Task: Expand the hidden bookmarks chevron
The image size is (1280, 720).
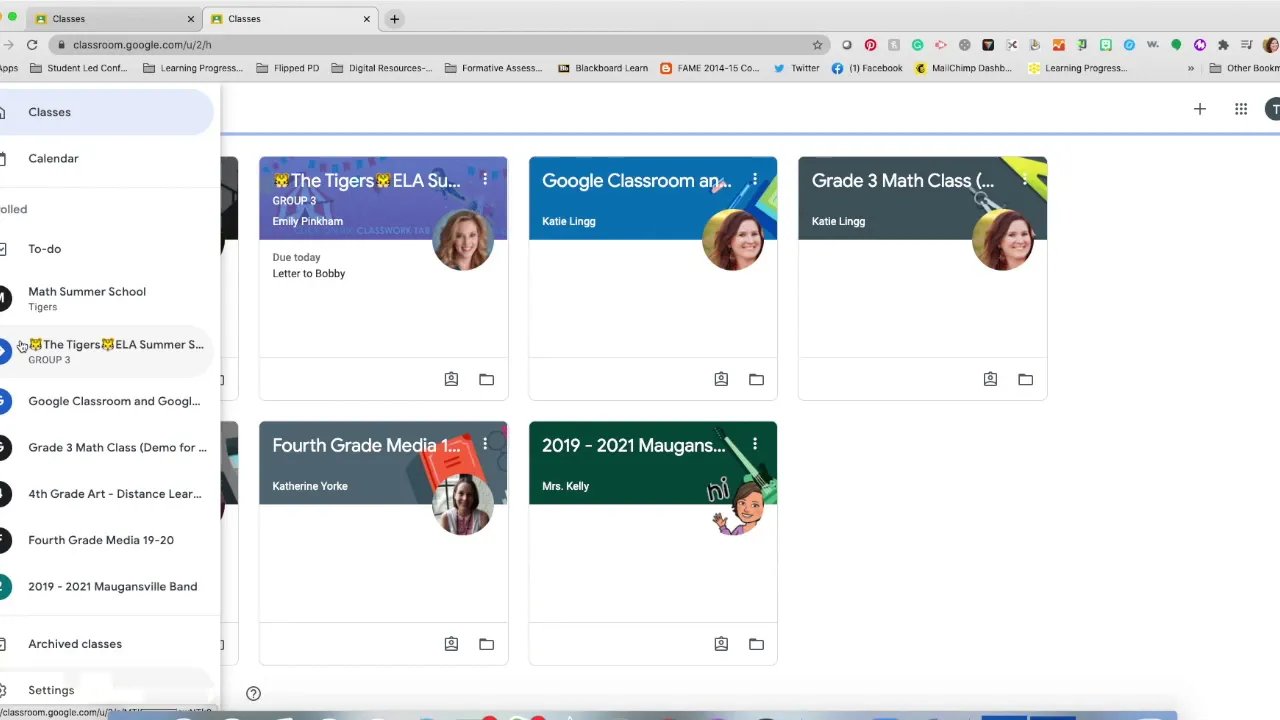Action: click(x=1190, y=68)
